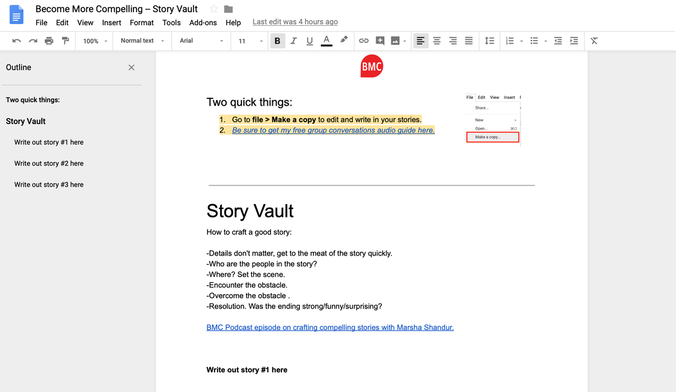Viewport: 676px width, 392px height.
Task: Open the line spacing options
Action: 489,41
